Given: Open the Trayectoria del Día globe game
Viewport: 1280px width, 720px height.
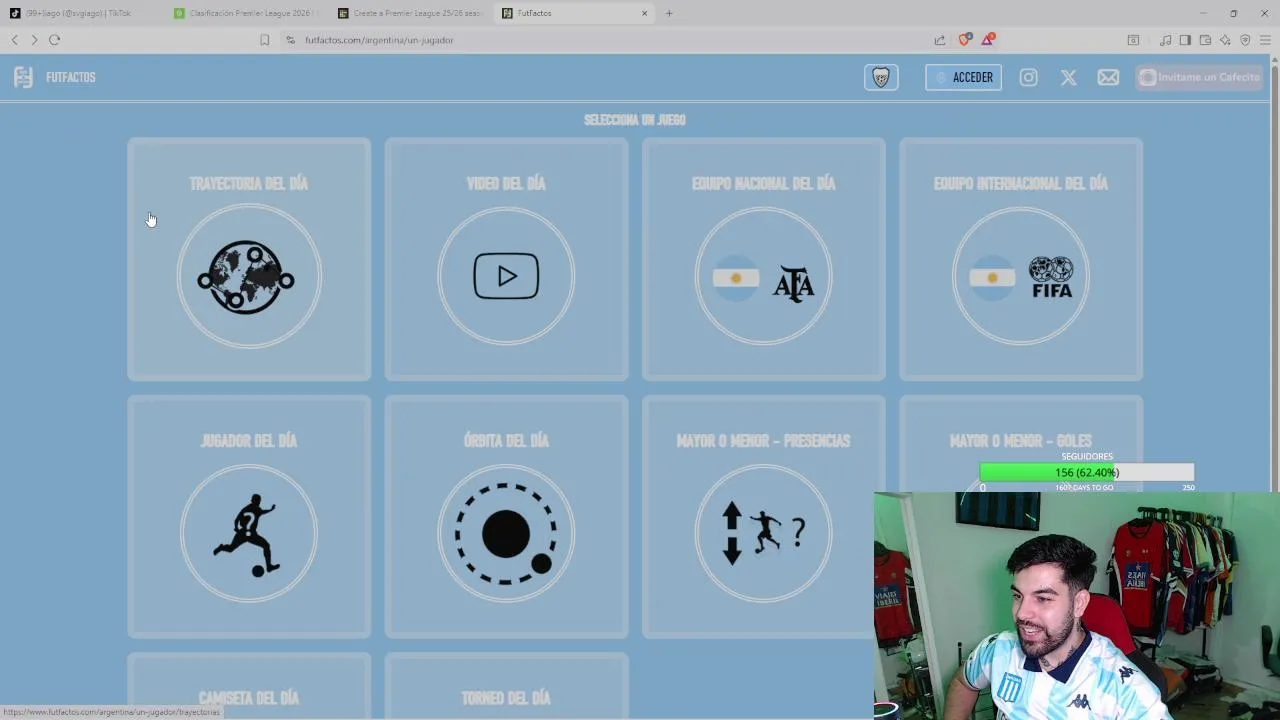Looking at the screenshot, I should 249,277.
